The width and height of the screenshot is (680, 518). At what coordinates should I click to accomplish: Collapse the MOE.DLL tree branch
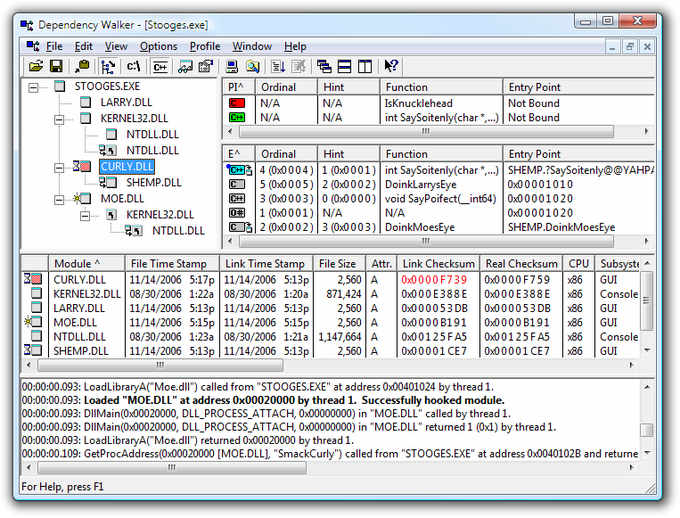[x=59, y=198]
